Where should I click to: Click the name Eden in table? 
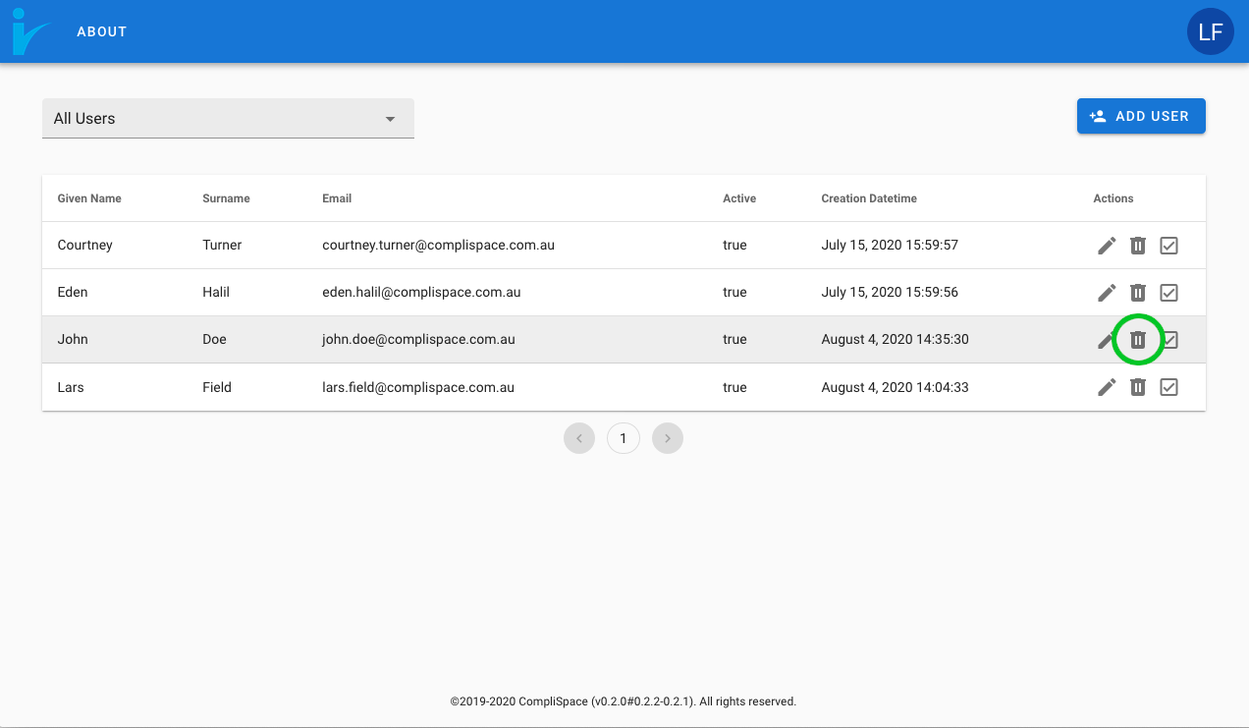tap(73, 293)
